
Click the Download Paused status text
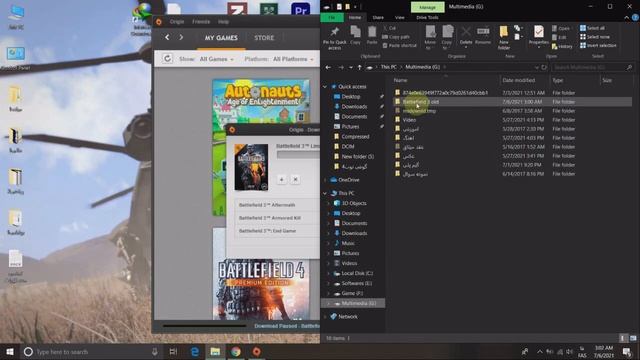point(287,326)
